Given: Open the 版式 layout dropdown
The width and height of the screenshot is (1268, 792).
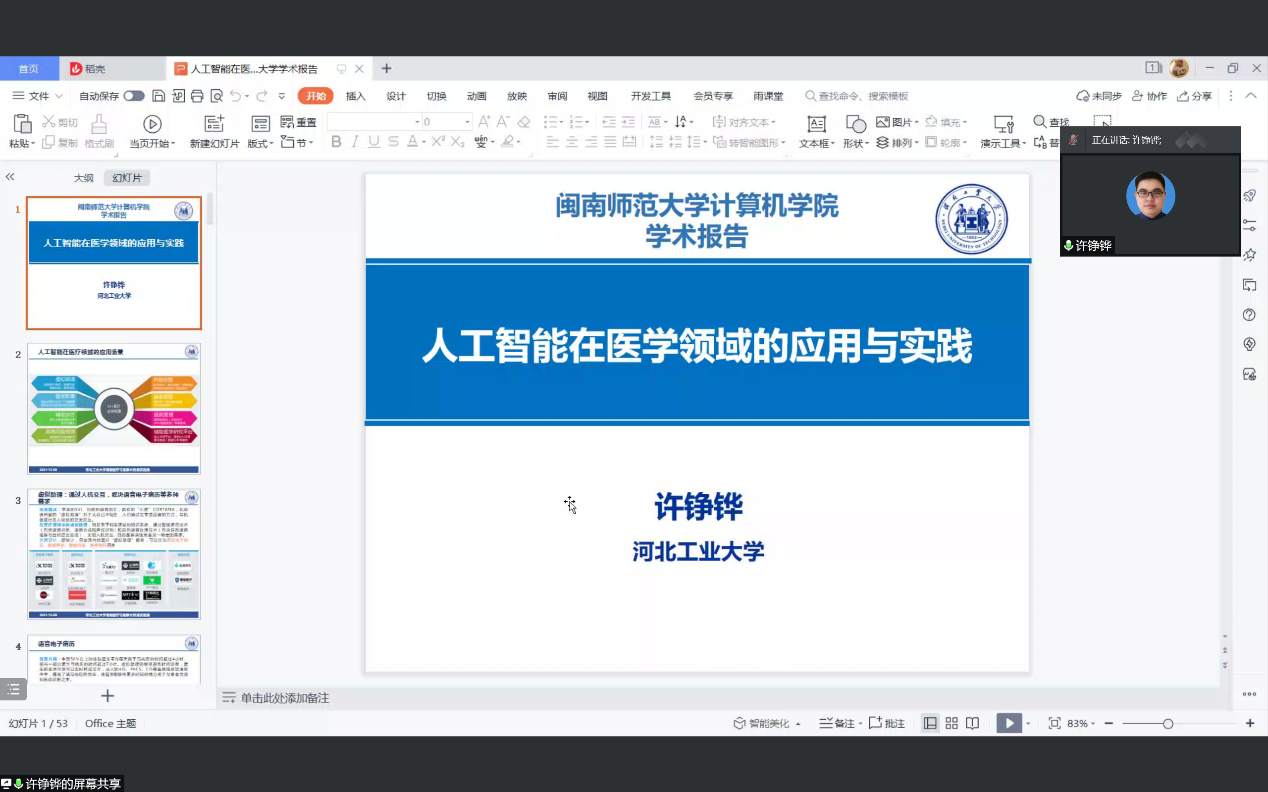Looking at the screenshot, I should click(x=260, y=143).
